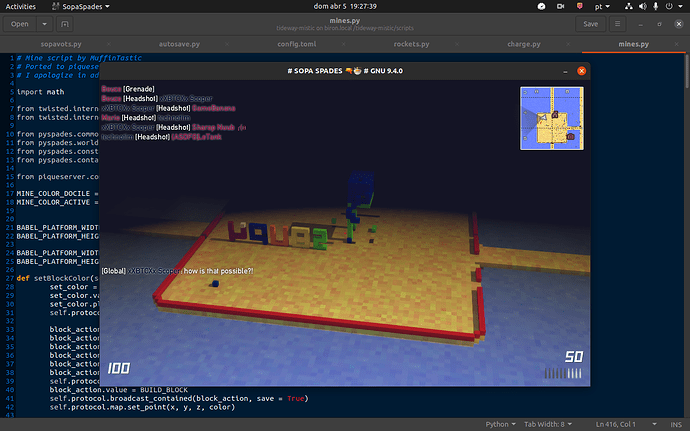Click the Open button in gedit
The width and height of the screenshot is (690, 431).
[21, 23]
